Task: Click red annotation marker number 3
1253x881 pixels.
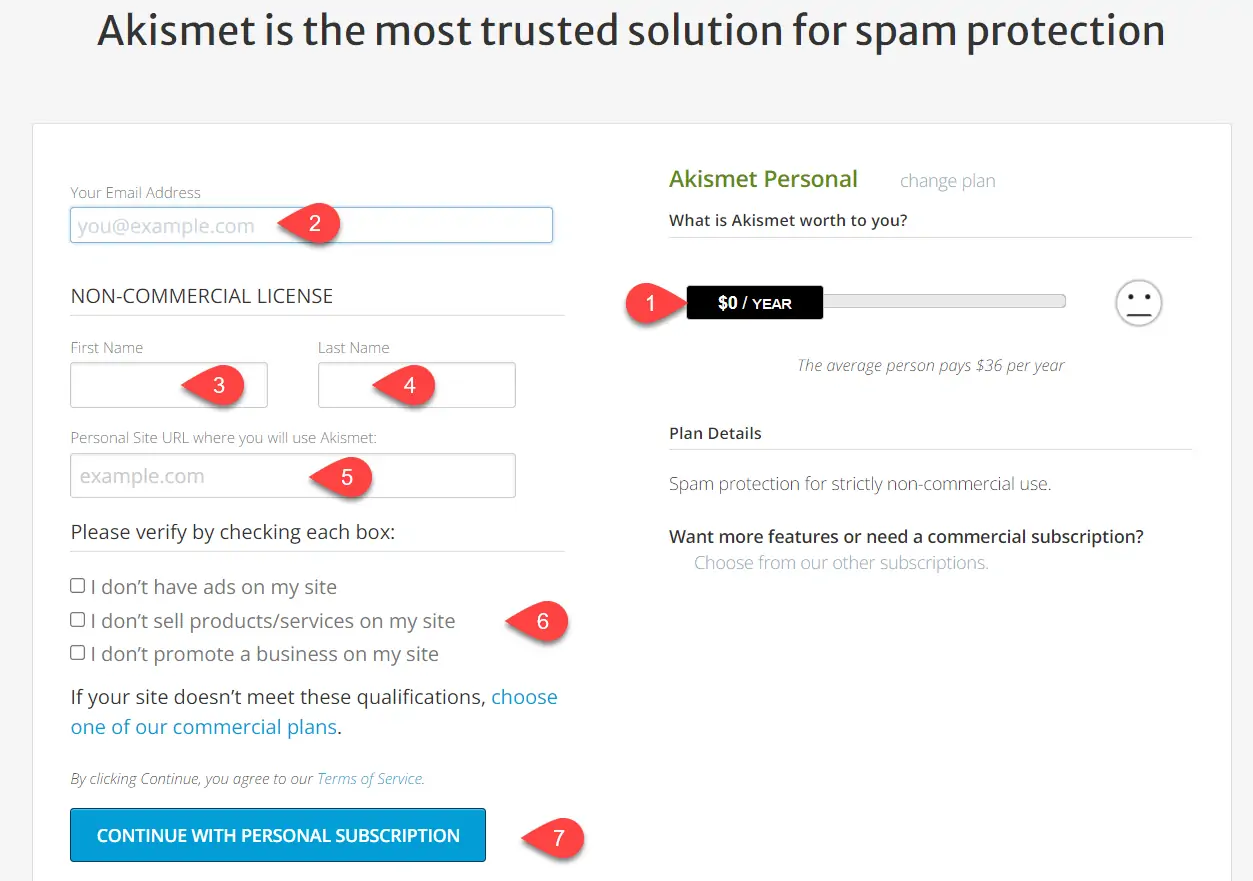Action: [217, 385]
